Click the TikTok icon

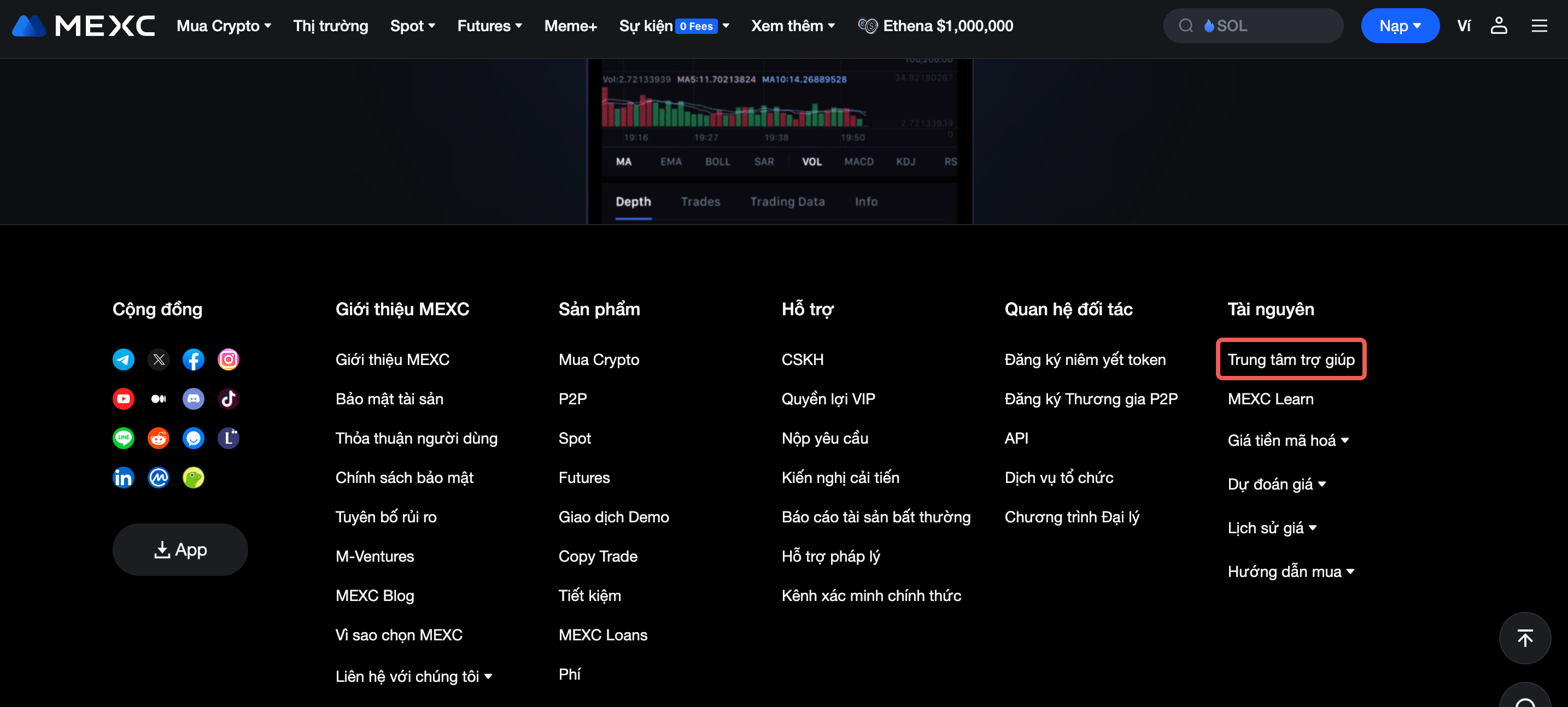coord(229,399)
